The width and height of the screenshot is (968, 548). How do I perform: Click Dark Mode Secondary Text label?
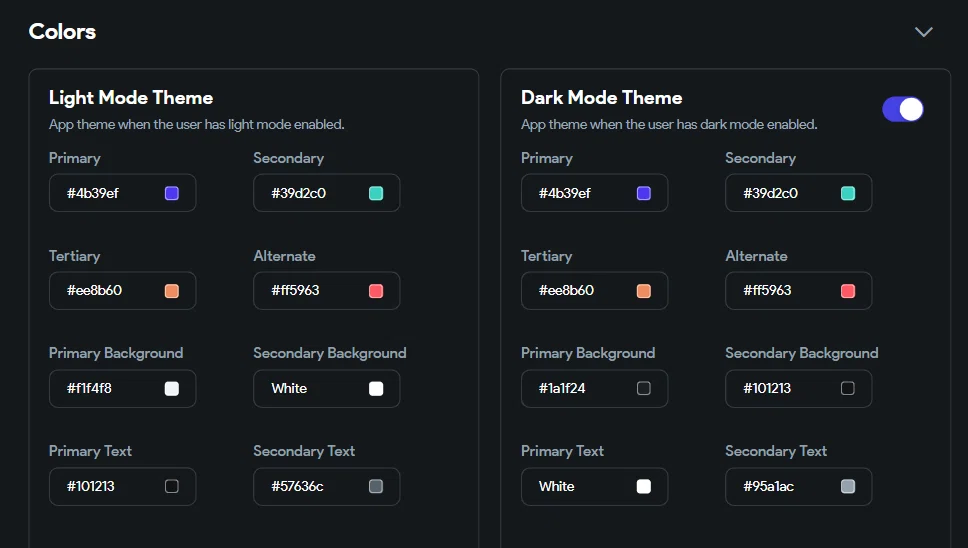click(x=776, y=451)
